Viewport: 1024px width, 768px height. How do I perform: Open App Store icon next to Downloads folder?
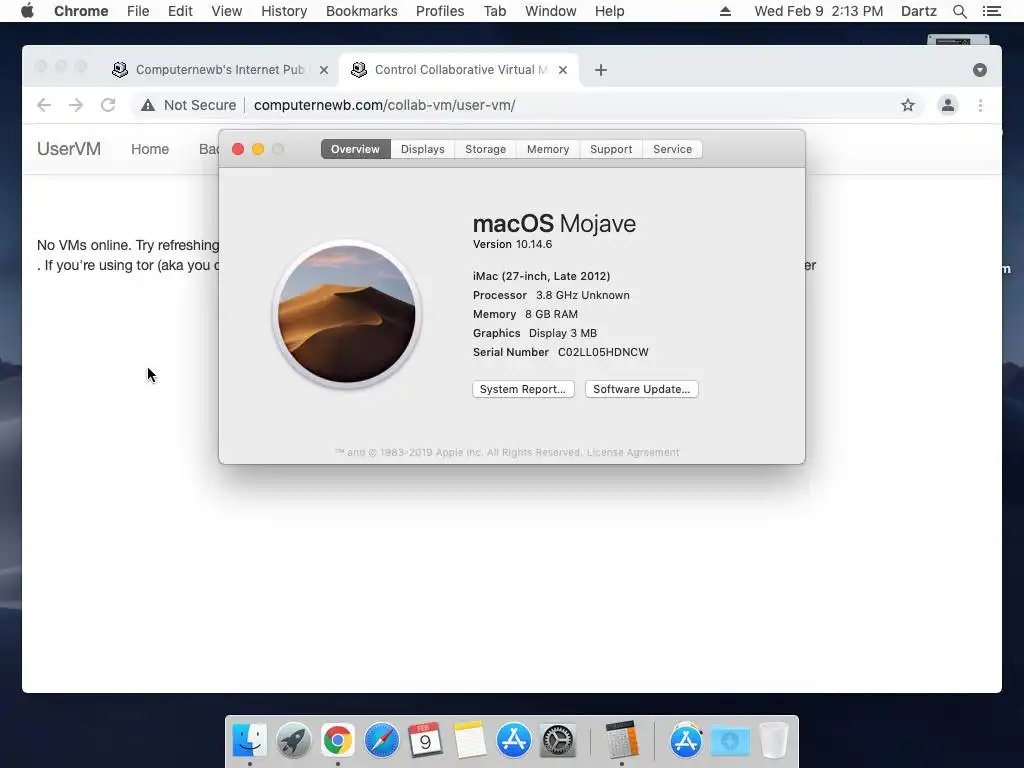pyautogui.click(x=685, y=741)
